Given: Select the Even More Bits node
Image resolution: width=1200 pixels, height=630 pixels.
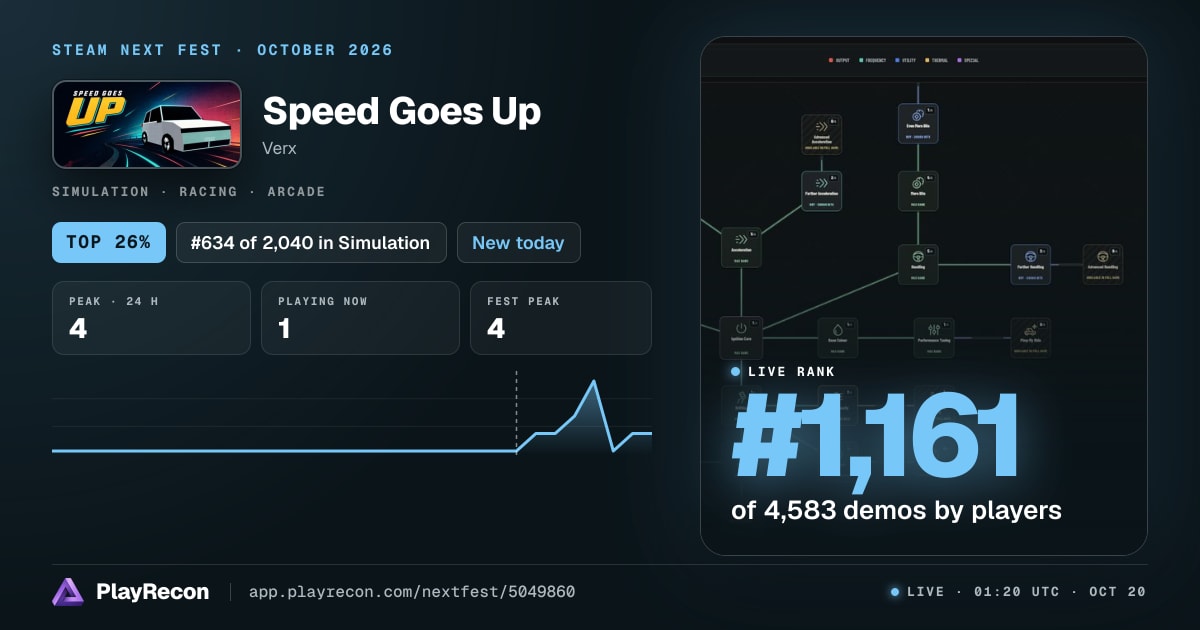Looking at the screenshot, I should (918, 124).
